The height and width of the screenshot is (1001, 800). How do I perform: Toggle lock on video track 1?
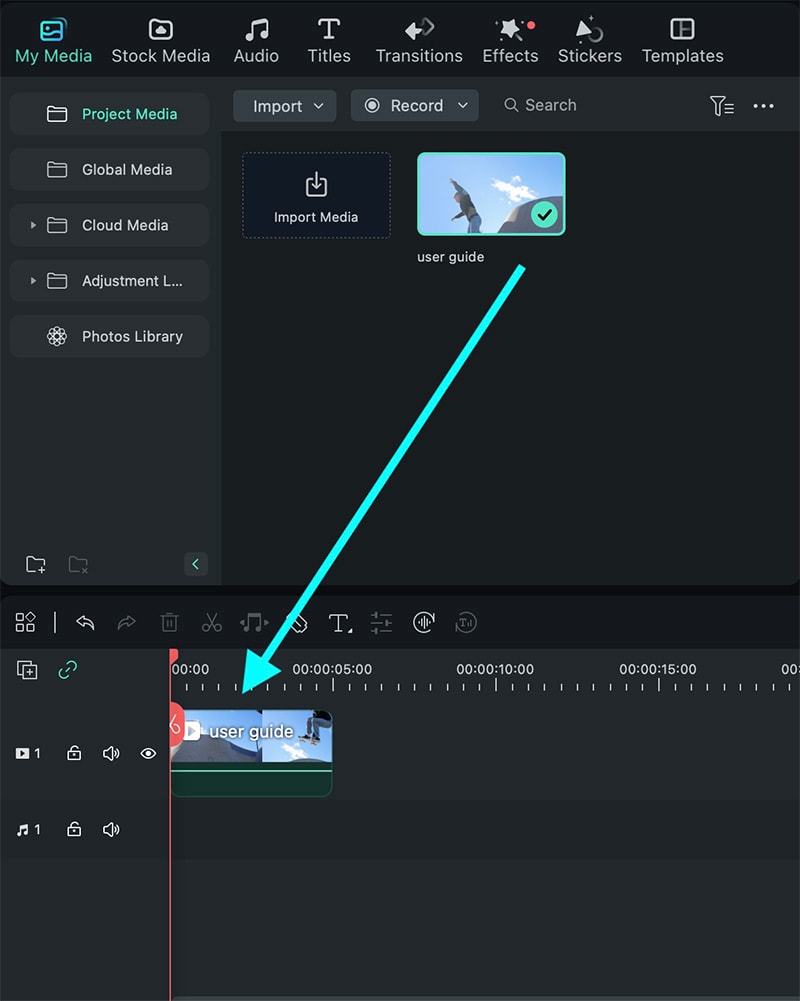point(74,753)
